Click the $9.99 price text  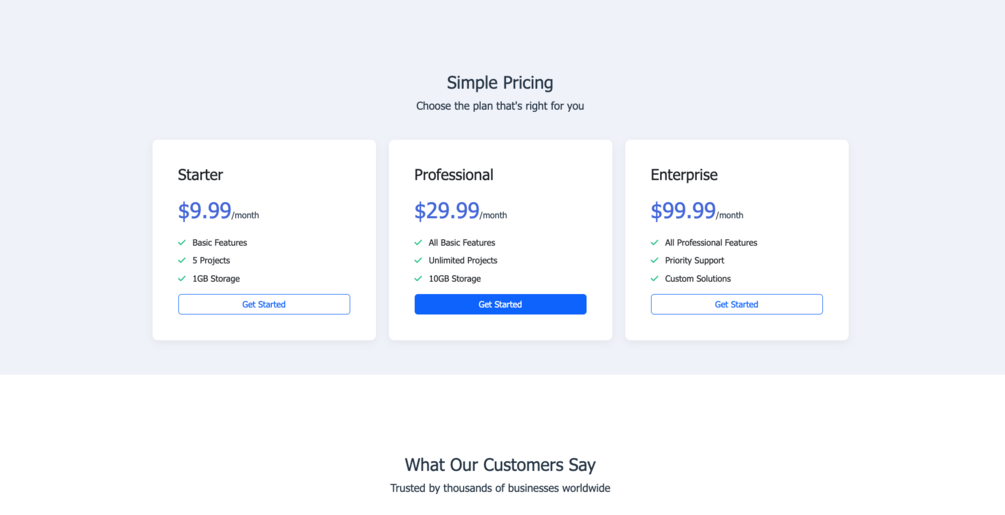[x=205, y=211]
